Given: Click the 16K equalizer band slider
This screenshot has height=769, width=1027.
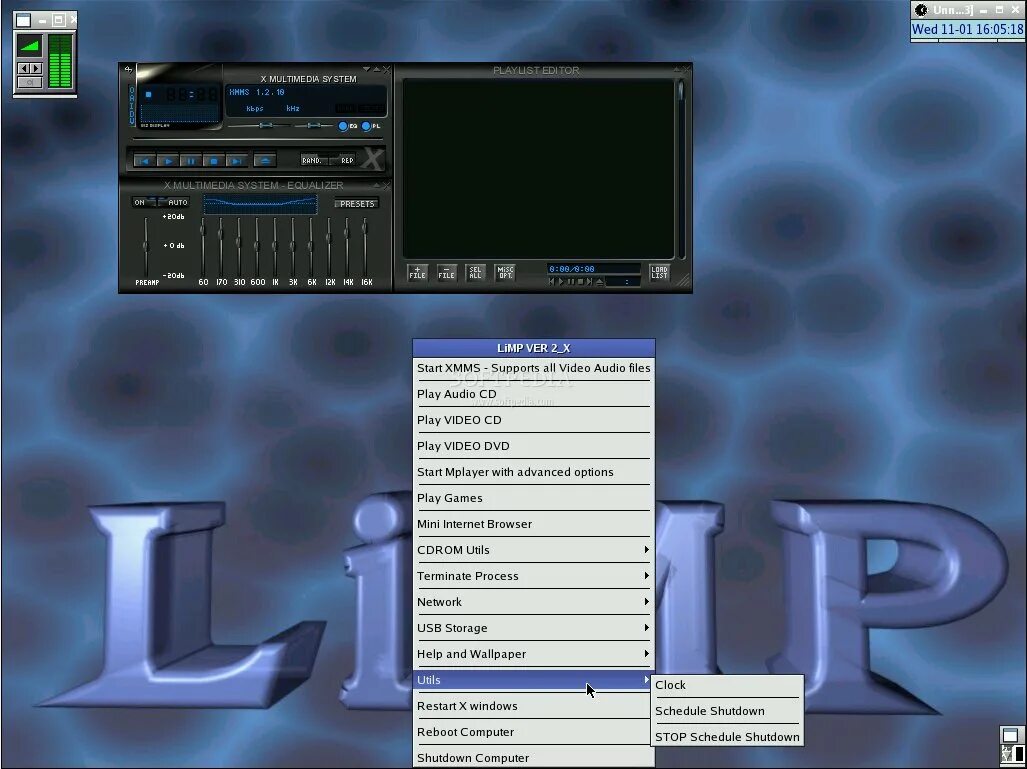Looking at the screenshot, I should 365,247.
